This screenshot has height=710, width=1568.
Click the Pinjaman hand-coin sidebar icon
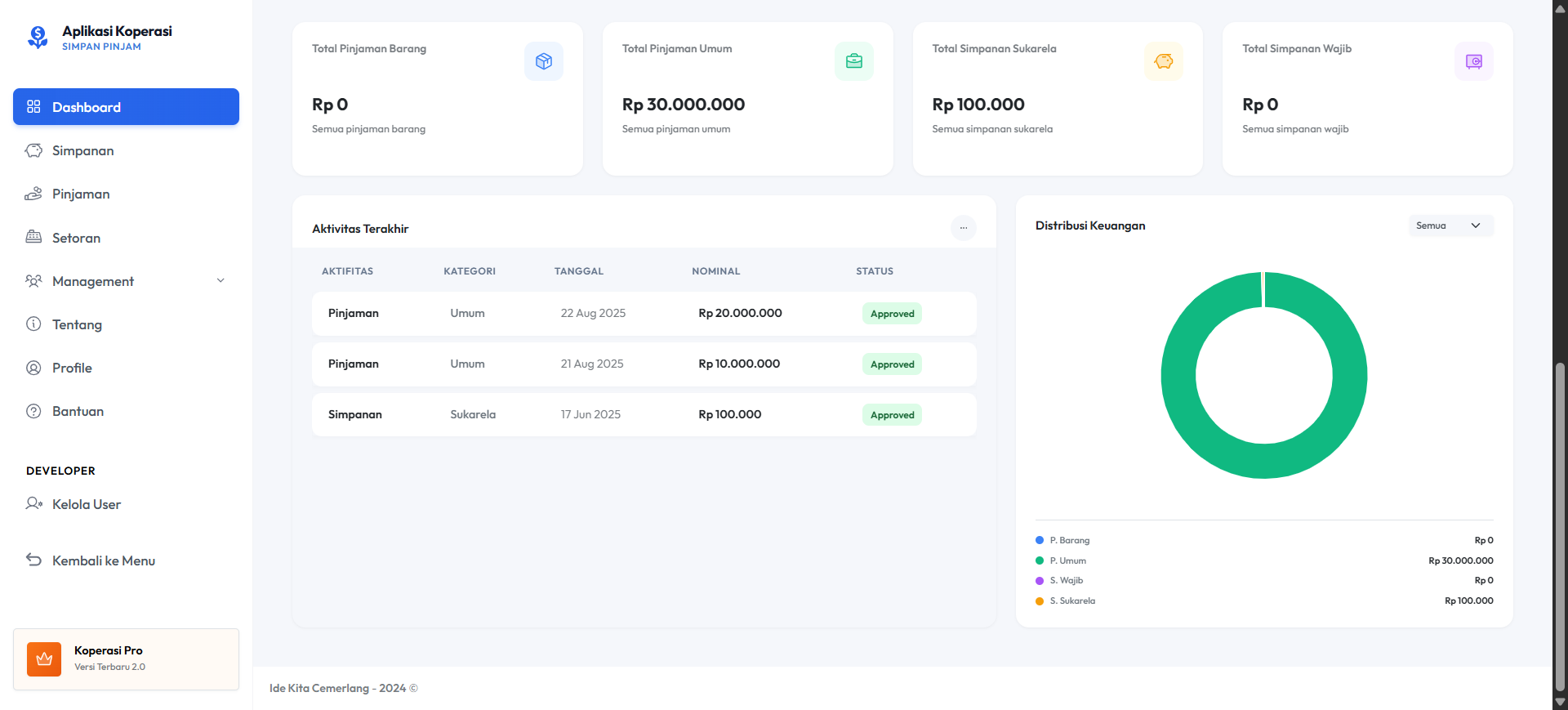pos(33,194)
